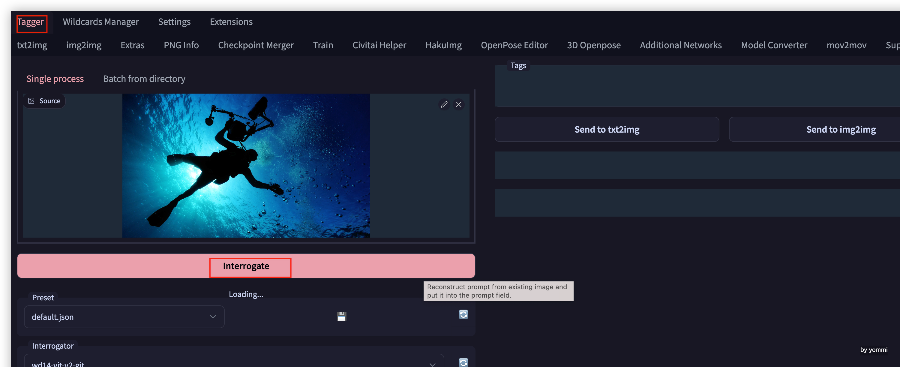Open the Wildcards Manager tab
The height and width of the screenshot is (367, 900).
coord(100,22)
